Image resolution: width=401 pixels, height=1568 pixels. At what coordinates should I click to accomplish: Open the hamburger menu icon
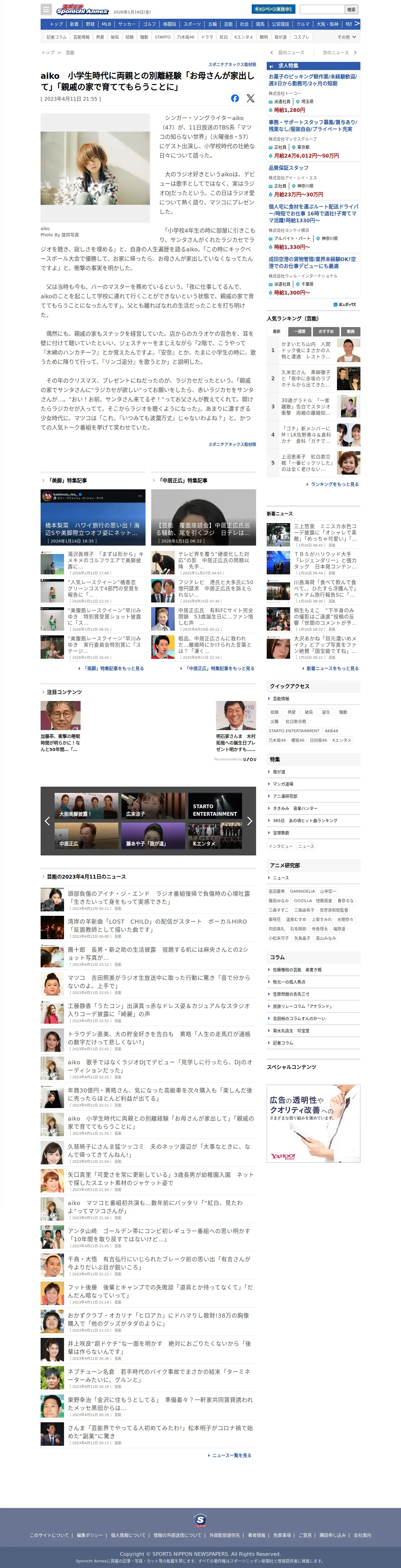click(x=46, y=9)
